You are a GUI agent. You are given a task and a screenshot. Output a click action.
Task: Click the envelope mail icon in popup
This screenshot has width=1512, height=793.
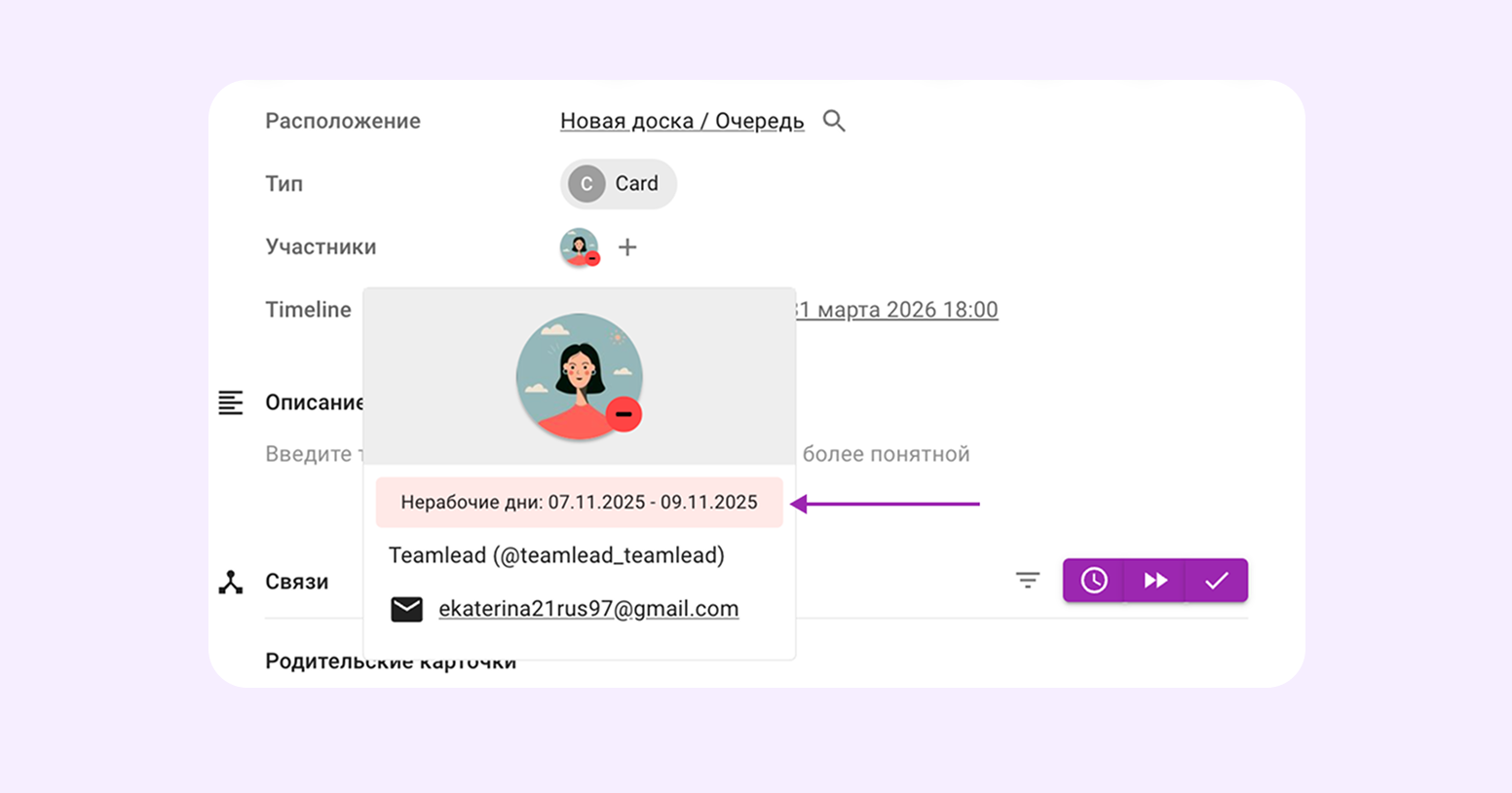click(406, 609)
